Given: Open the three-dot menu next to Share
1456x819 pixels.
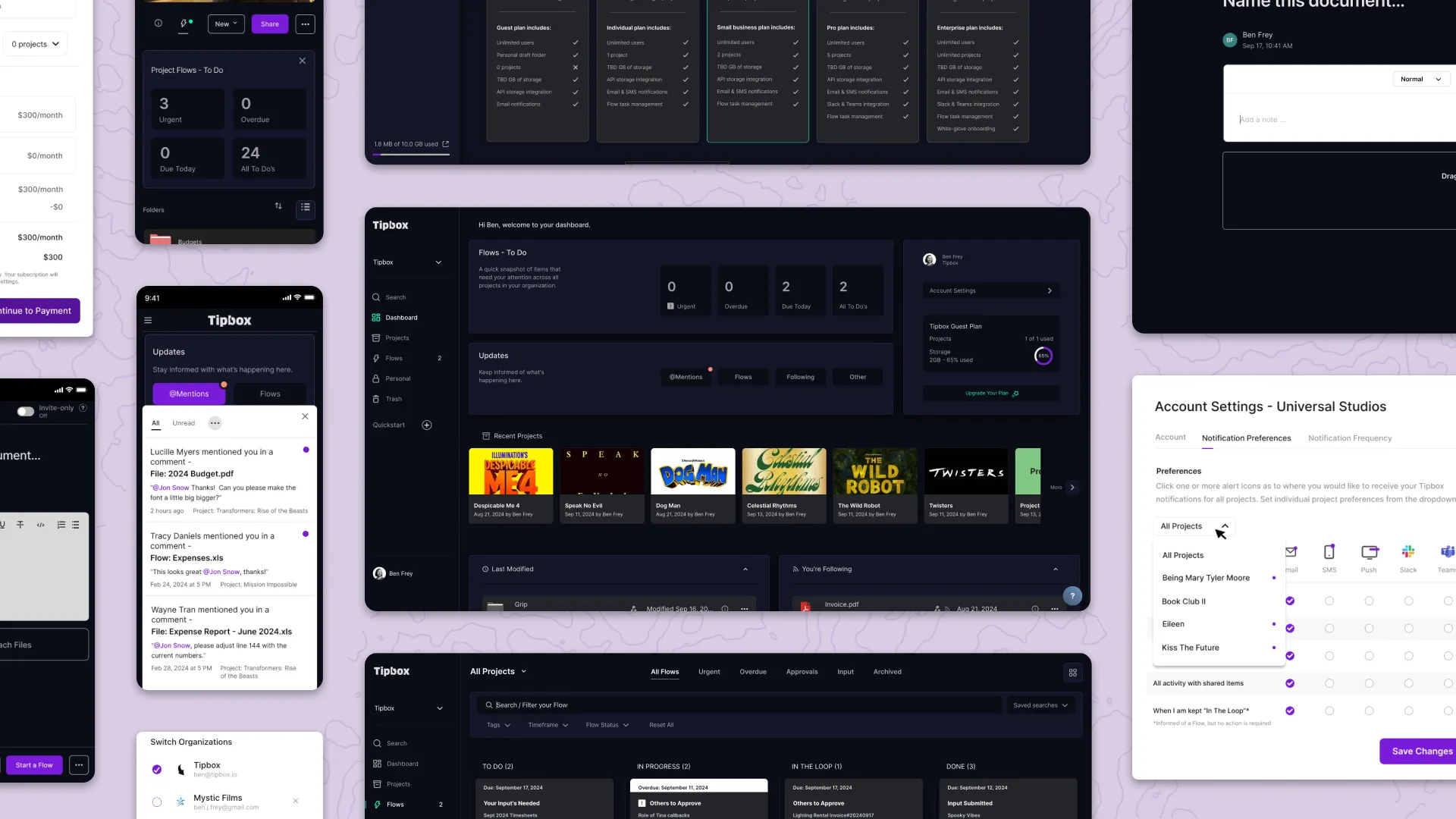Looking at the screenshot, I should coord(305,24).
